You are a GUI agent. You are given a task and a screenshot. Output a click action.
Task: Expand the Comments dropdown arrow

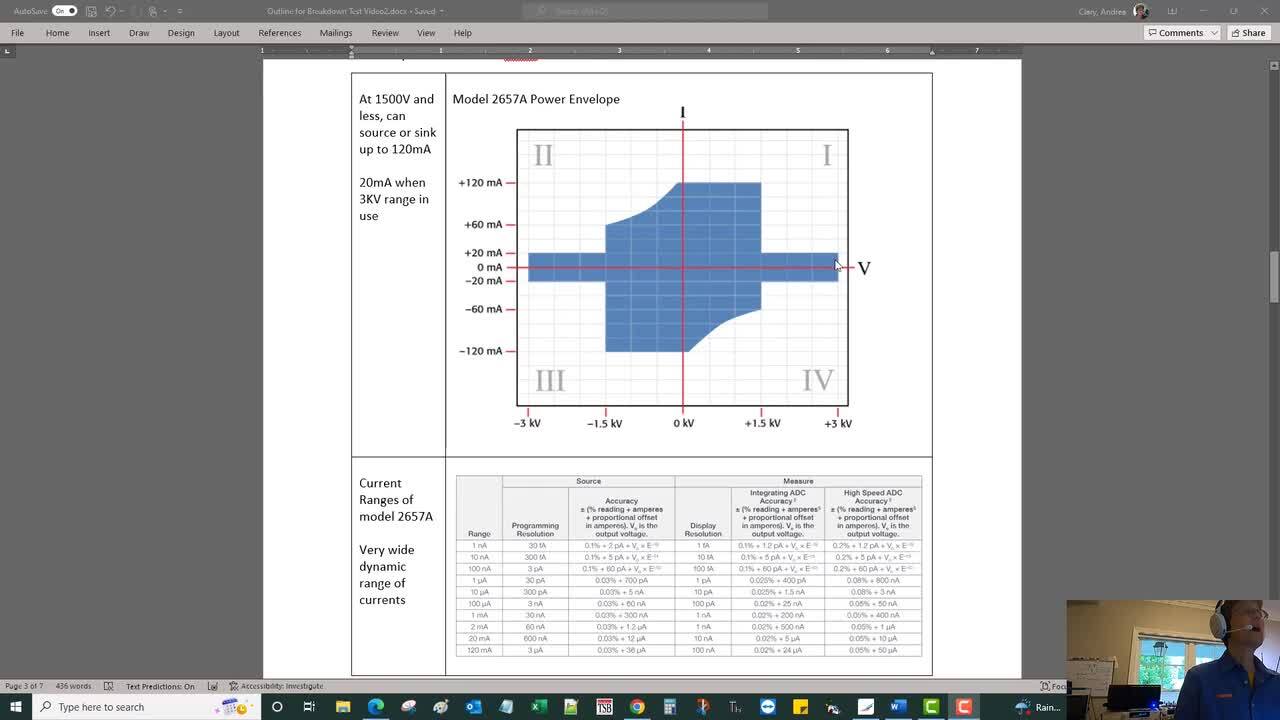(x=1214, y=33)
